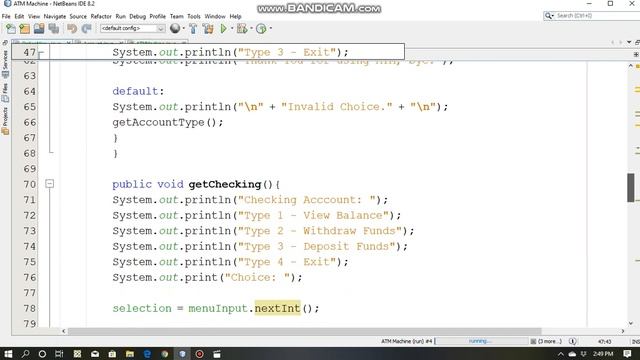The height and width of the screenshot is (360, 640).
Task: Open the Profile menu
Action: tap(158, 16)
